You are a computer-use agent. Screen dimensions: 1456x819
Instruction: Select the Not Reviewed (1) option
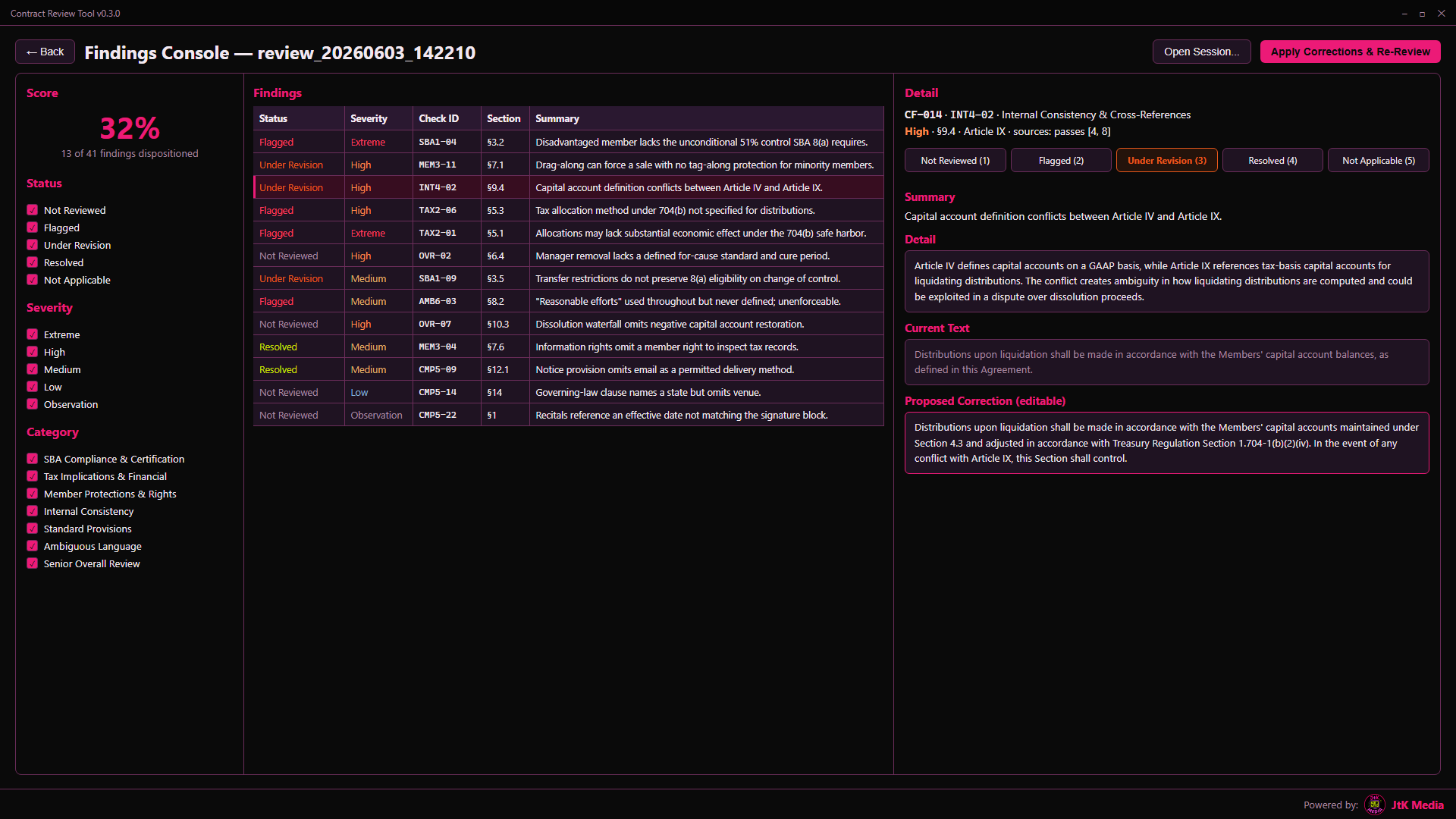click(955, 160)
